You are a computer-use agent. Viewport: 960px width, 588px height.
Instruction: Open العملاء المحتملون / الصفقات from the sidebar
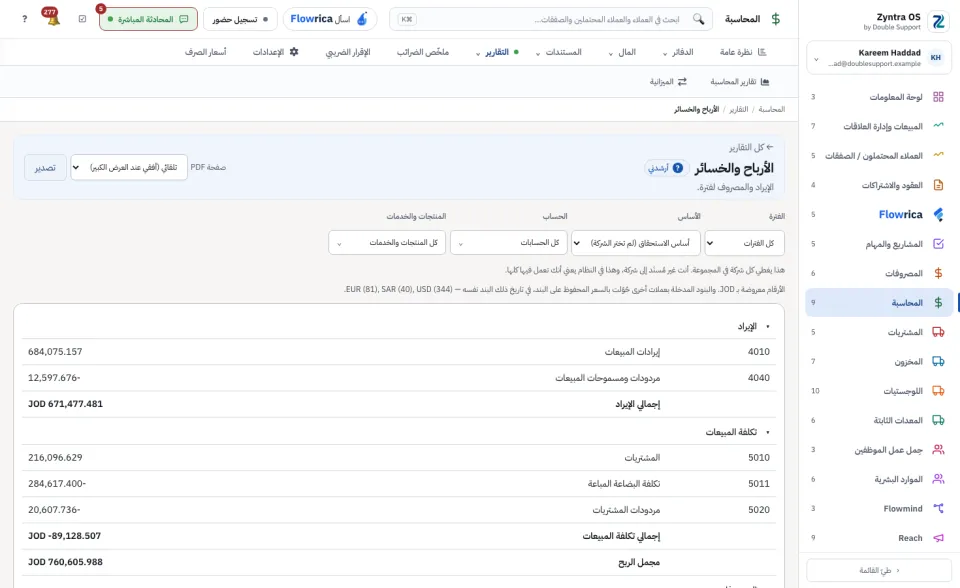(879, 156)
